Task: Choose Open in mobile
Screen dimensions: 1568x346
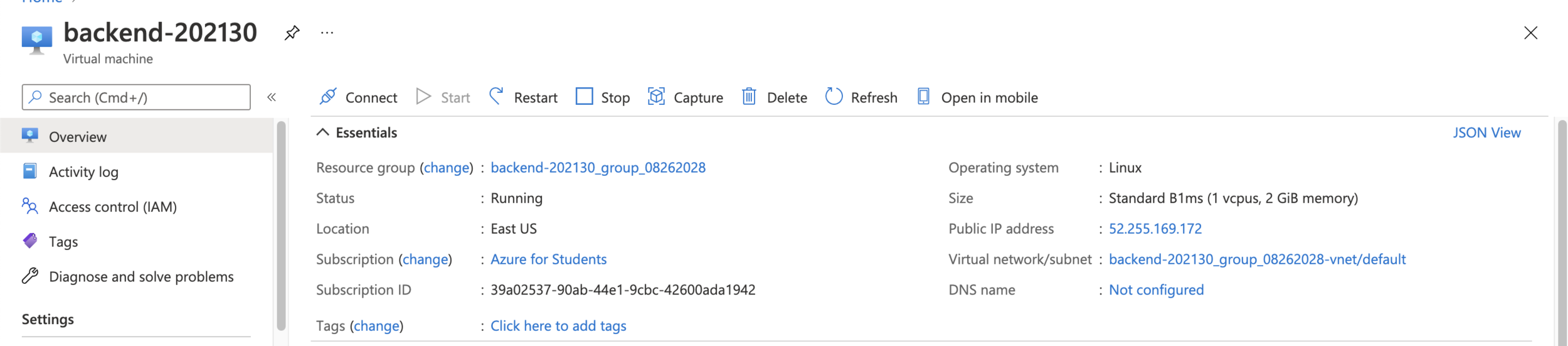Action: pyautogui.click(x=989, y=98)
